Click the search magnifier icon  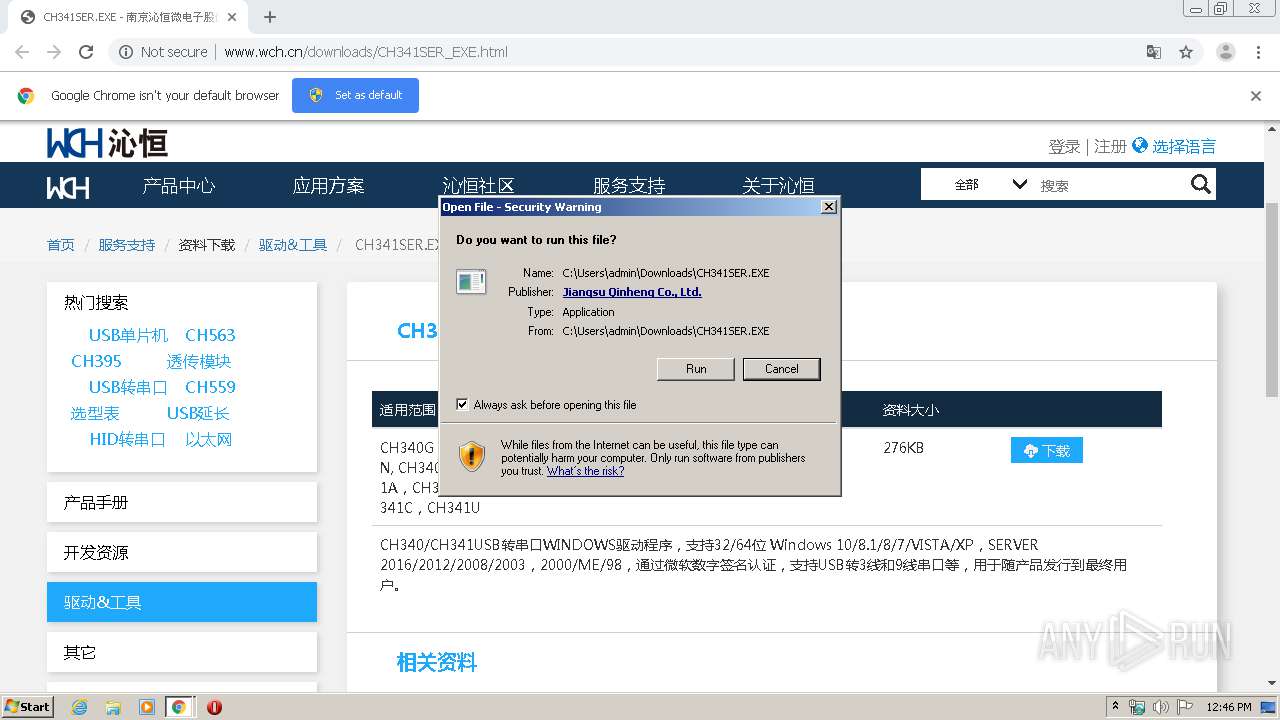(x=1201, y=184)
